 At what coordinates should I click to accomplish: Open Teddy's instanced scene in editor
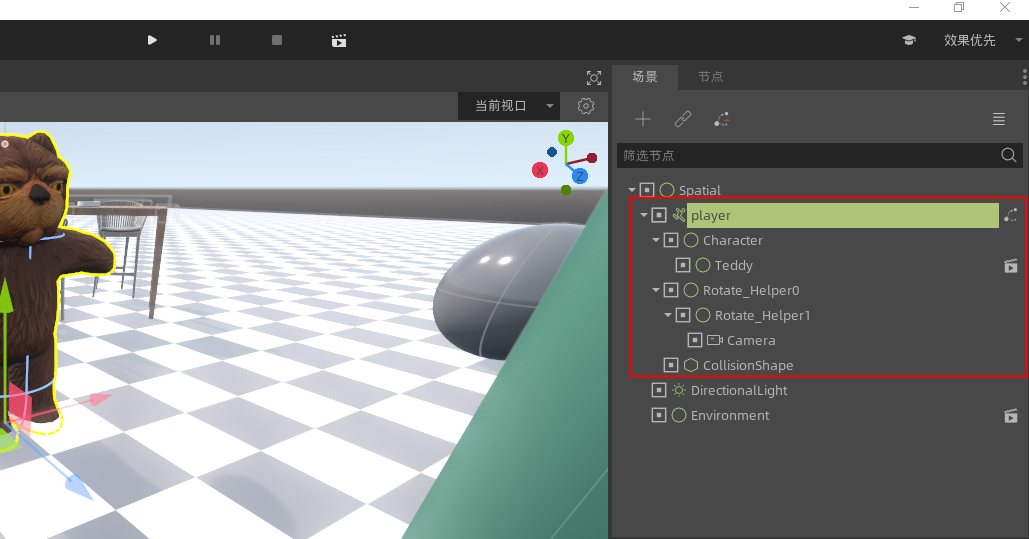click(1011, 265)
